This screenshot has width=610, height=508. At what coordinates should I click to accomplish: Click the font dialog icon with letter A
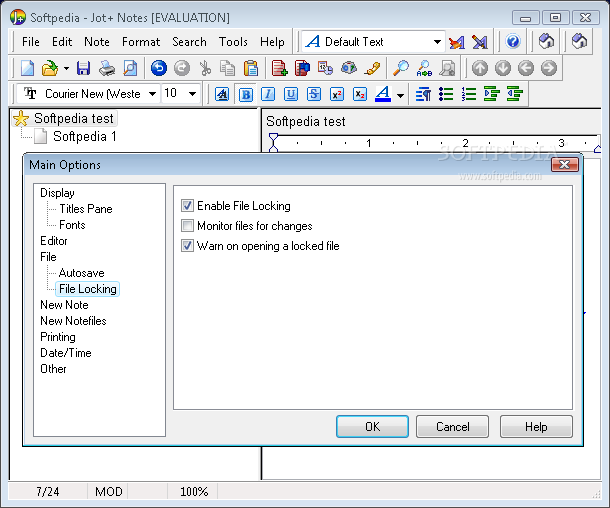[222, 94]
